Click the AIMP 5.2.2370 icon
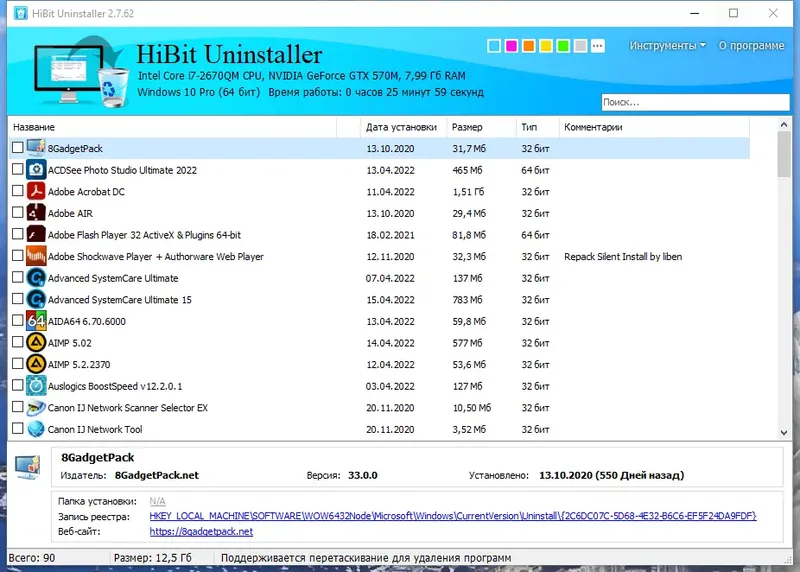The image size is (800, 572). [36, 364]
